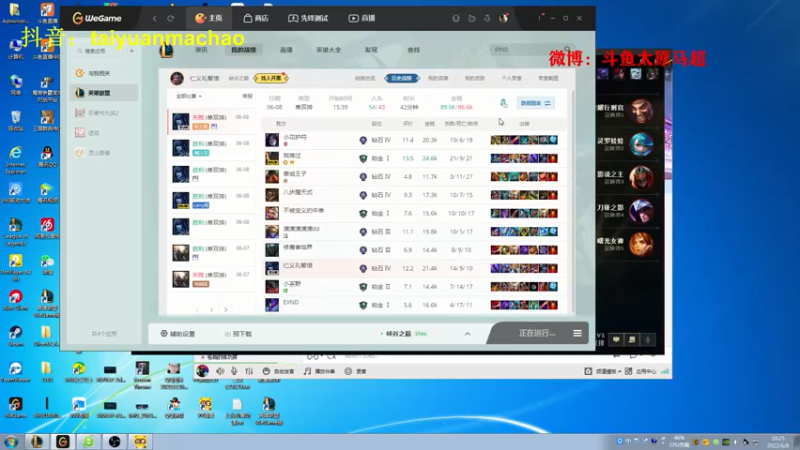Click the microphone icon in game client

point(648,340)
